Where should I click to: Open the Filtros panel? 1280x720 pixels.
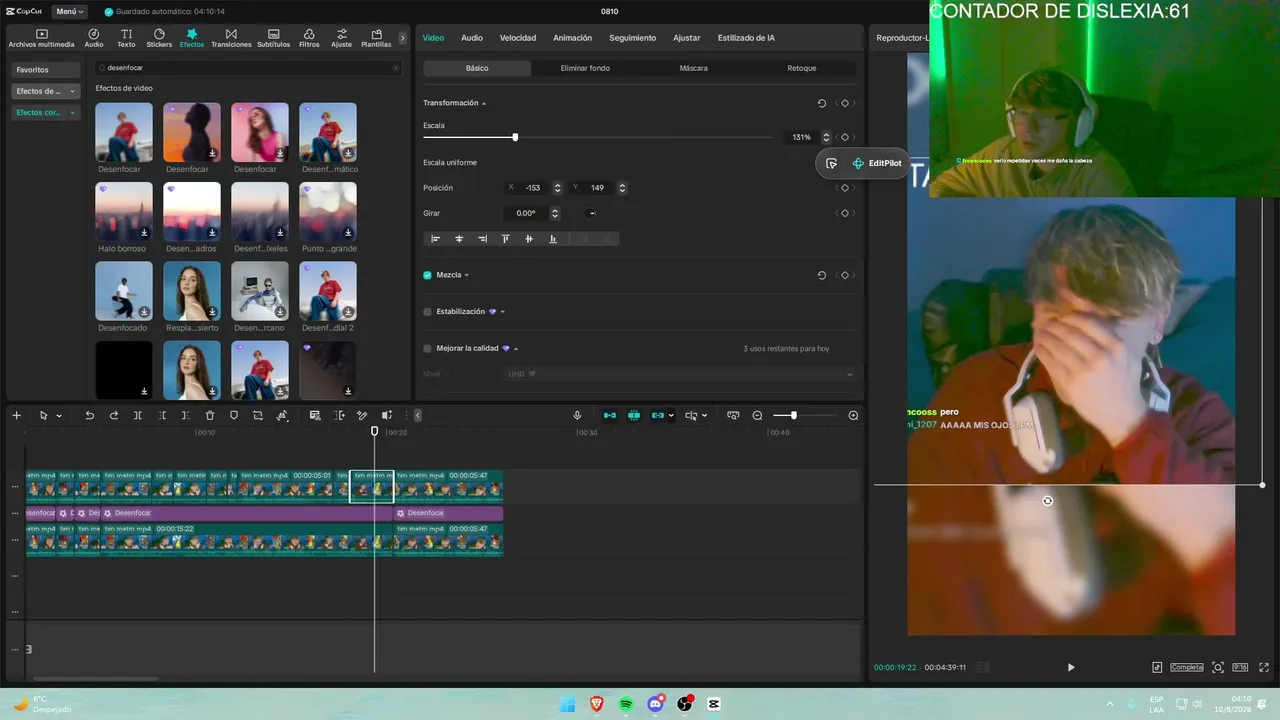pos(309,38)
